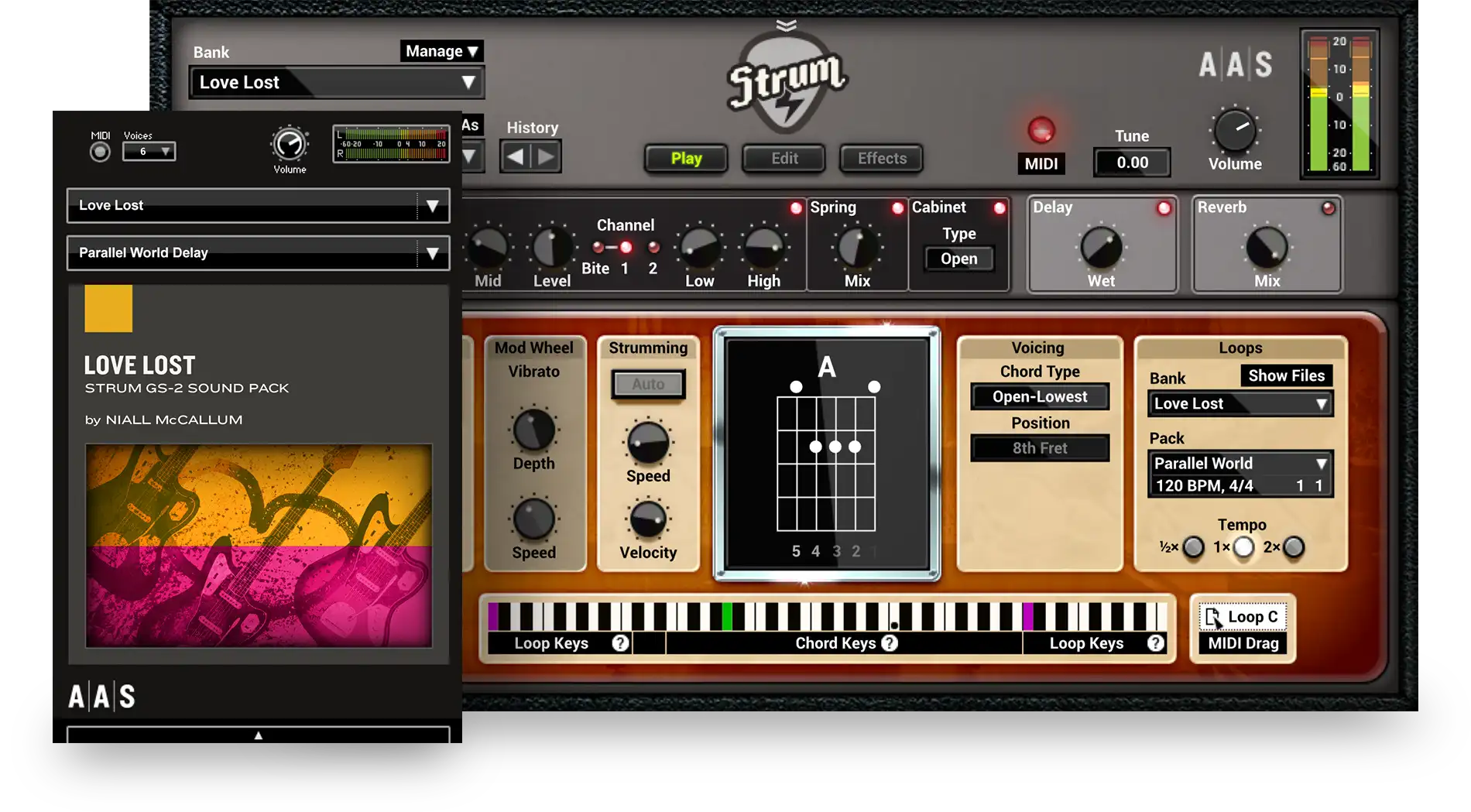Click the left Loop Keys help icon
The image size is (1471, 812).
click(620, 642)
